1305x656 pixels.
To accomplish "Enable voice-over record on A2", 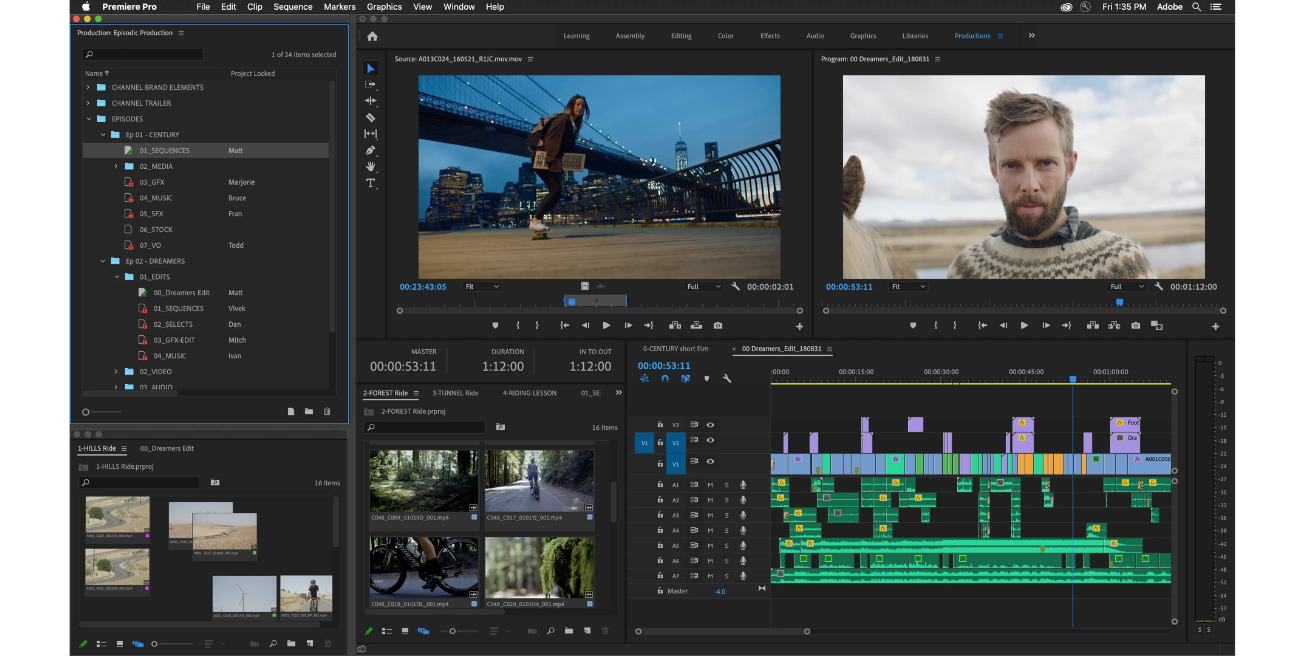I will coord(742,499).
